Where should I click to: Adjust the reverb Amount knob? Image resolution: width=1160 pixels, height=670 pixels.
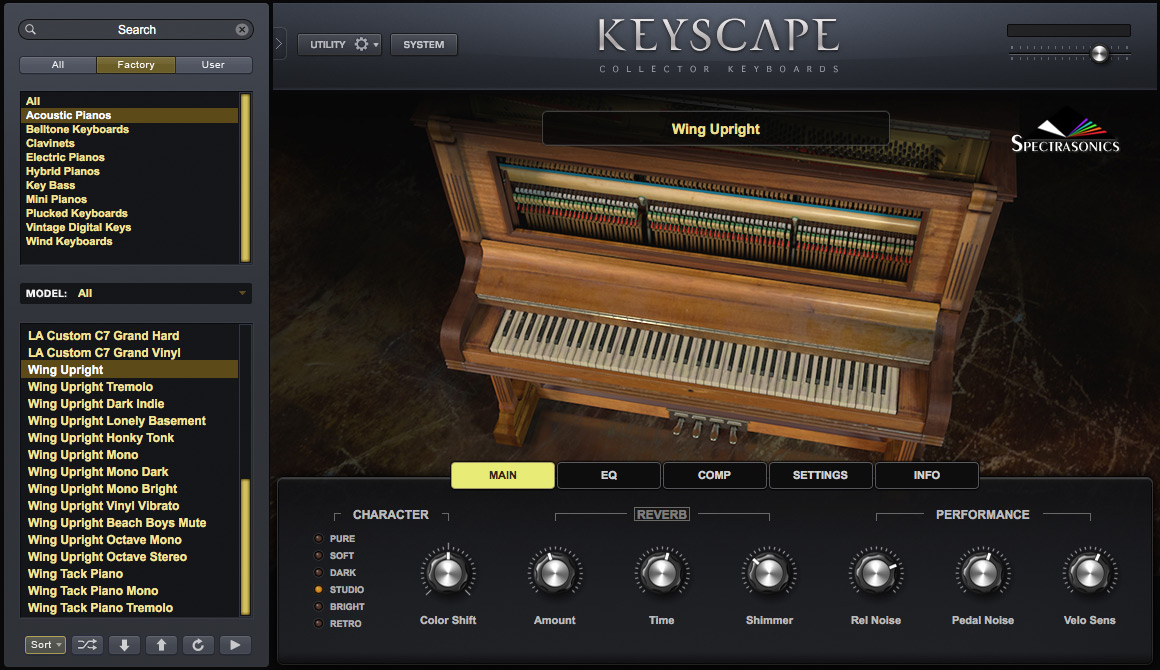pos(555,573)
